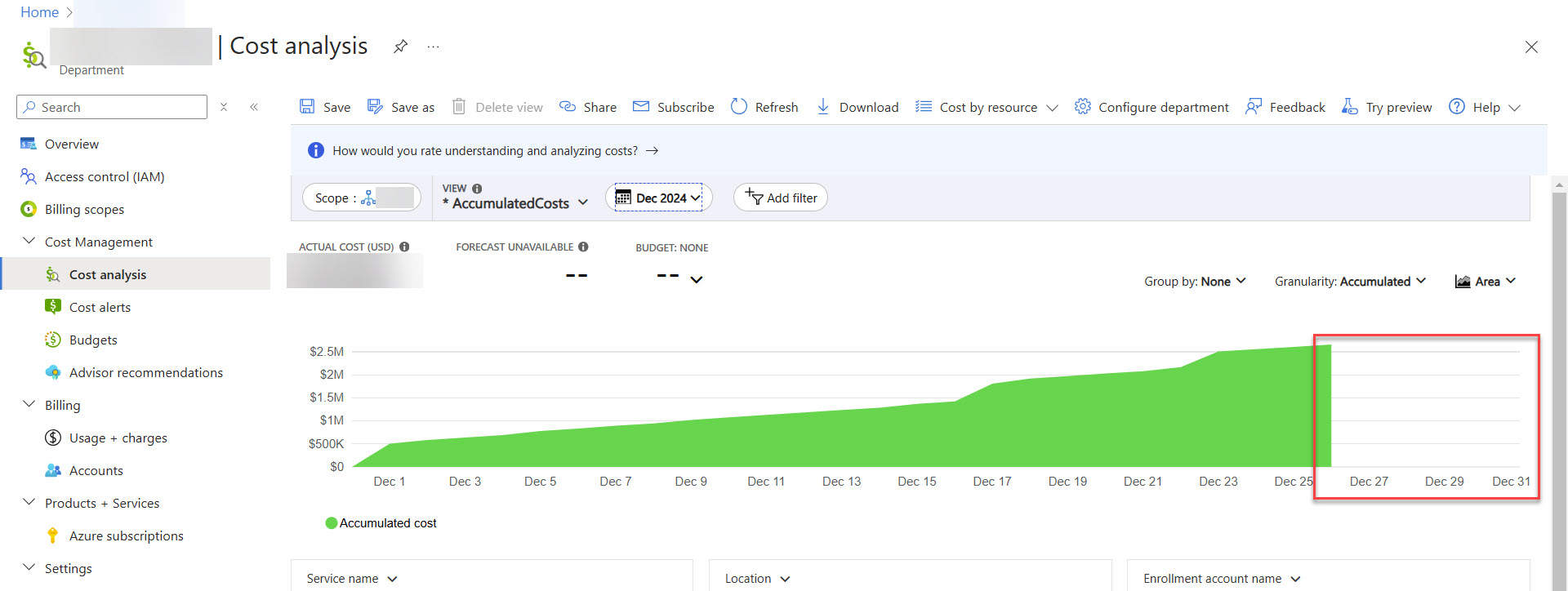Viewport: 1568px width, 591px height.
Task: Open Save as option
Action: (x=401, y=107)
